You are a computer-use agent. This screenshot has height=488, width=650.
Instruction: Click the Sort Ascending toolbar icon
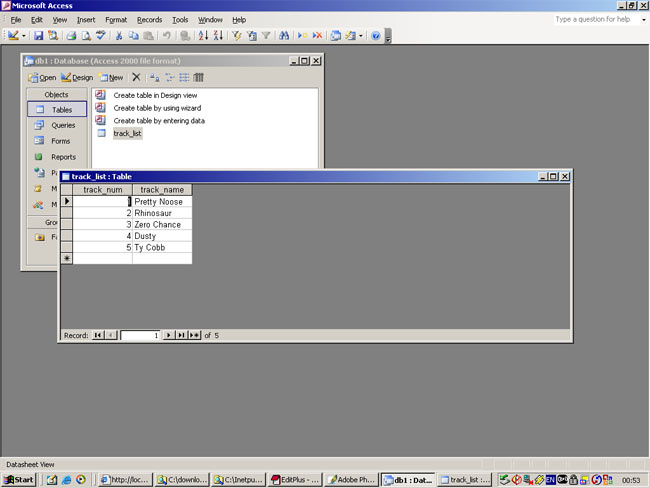tap(203, 36)
